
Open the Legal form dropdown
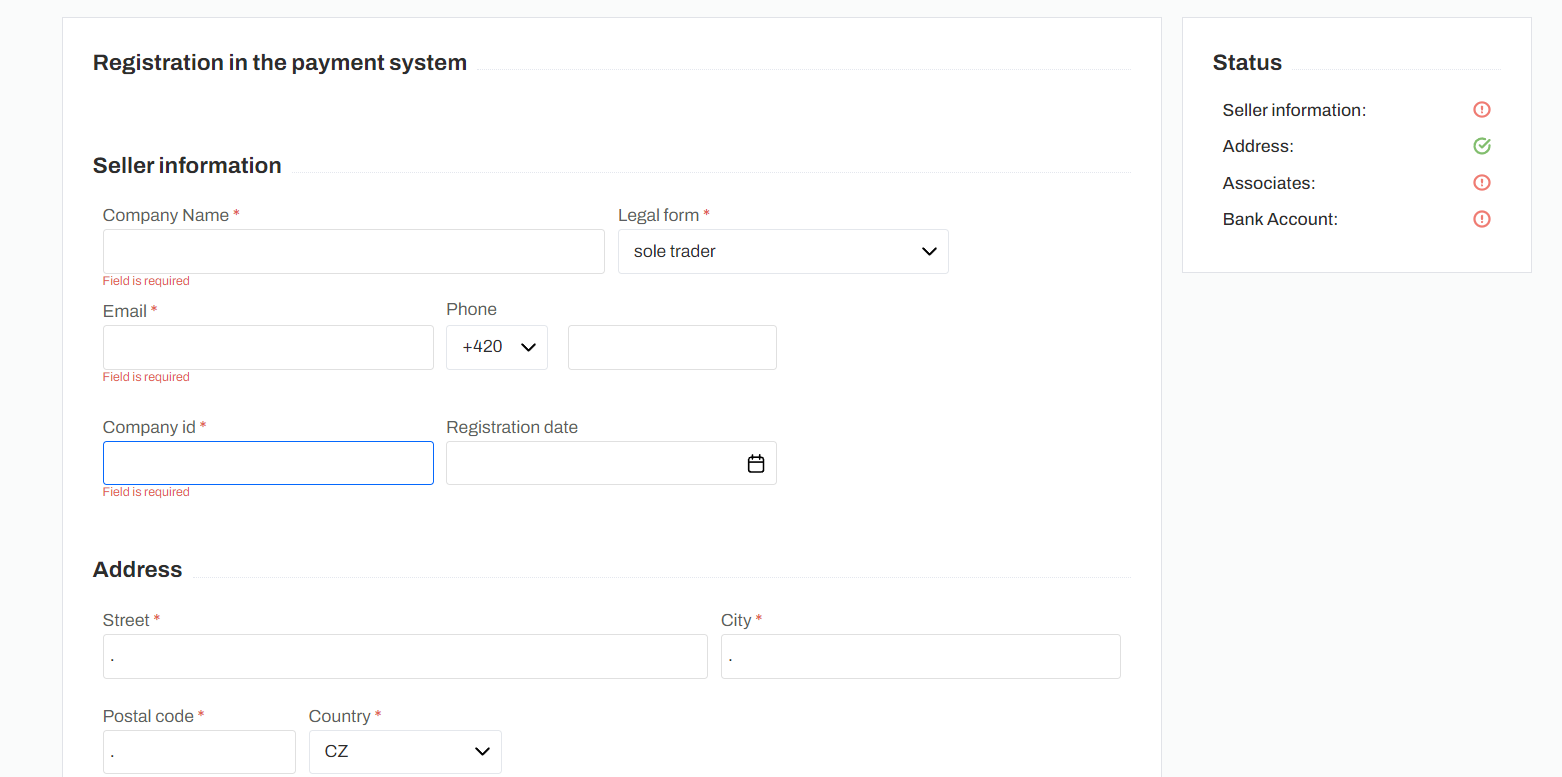[783, 251]
